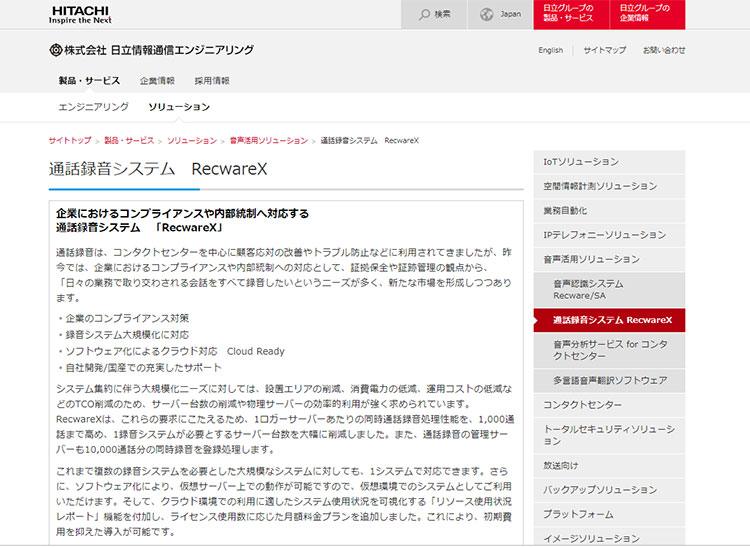This screenshot has width=750, height=547.
Task: Switch to the English site
Action: click(551, 50)
